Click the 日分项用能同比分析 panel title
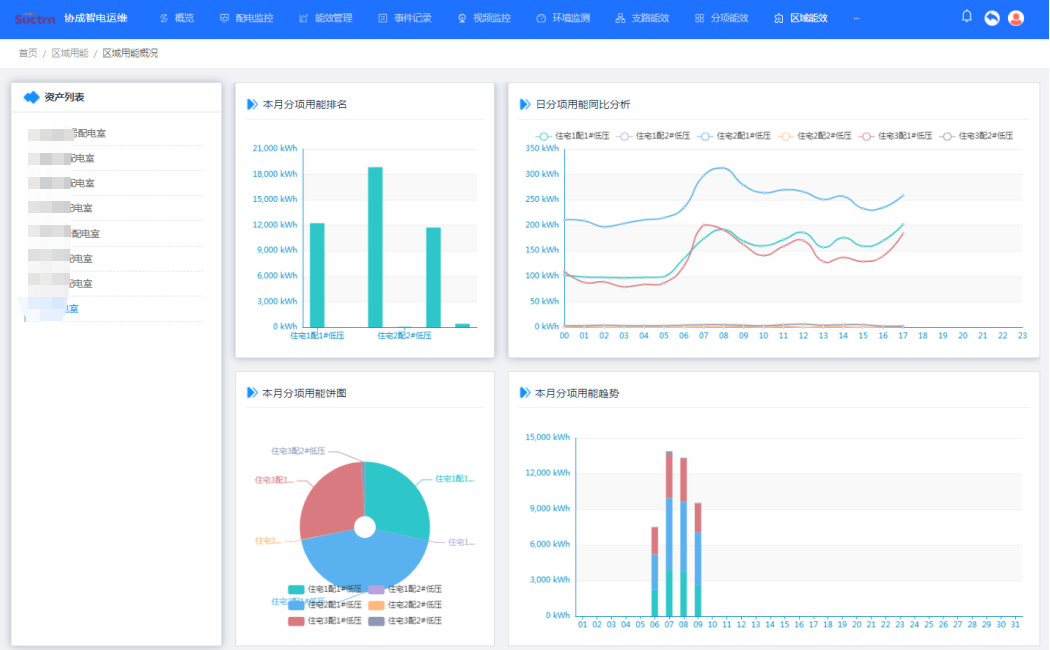This screenshot has height=650, width=1050. 583,104
